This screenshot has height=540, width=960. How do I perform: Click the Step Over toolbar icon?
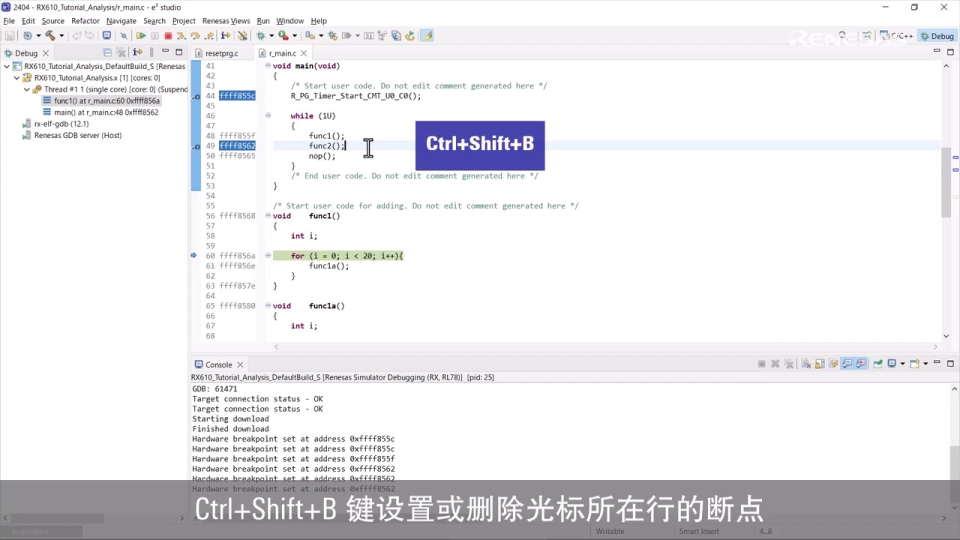[x=195, y=36]
